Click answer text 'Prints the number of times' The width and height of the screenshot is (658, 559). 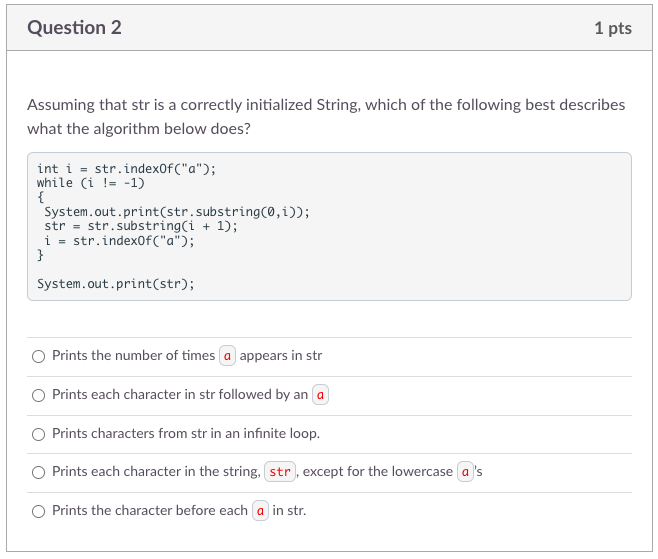(x=133, y=356)
